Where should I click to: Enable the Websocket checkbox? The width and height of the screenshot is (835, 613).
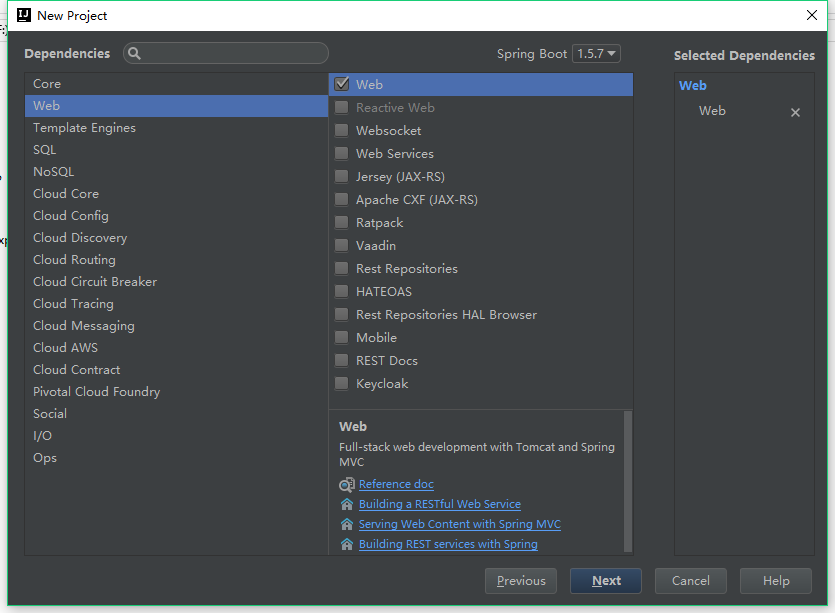click(342, 131)
